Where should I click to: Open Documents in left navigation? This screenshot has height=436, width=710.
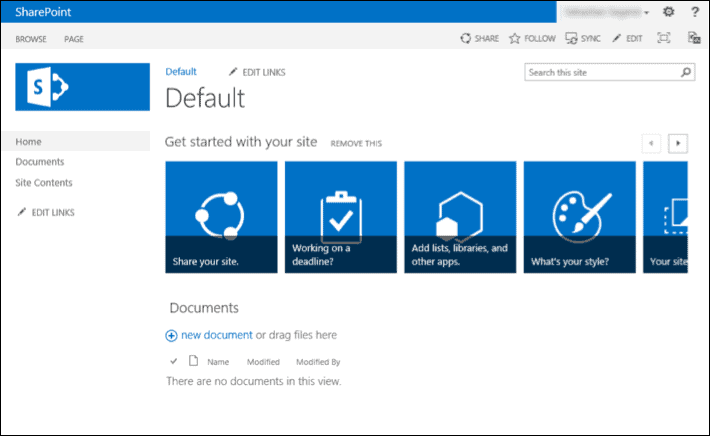[40, 162]
